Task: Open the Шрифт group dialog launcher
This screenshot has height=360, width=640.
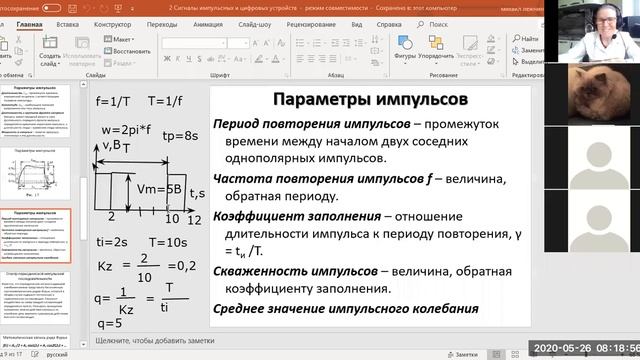Action: pyautogui.click(x=286, y=76)
